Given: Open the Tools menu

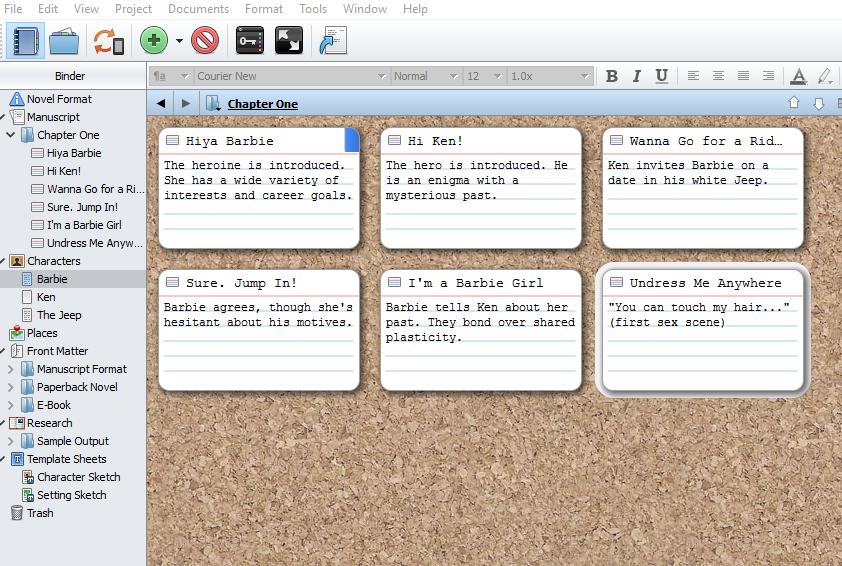Looking at the screenshot, I should (x=313, y=9).
